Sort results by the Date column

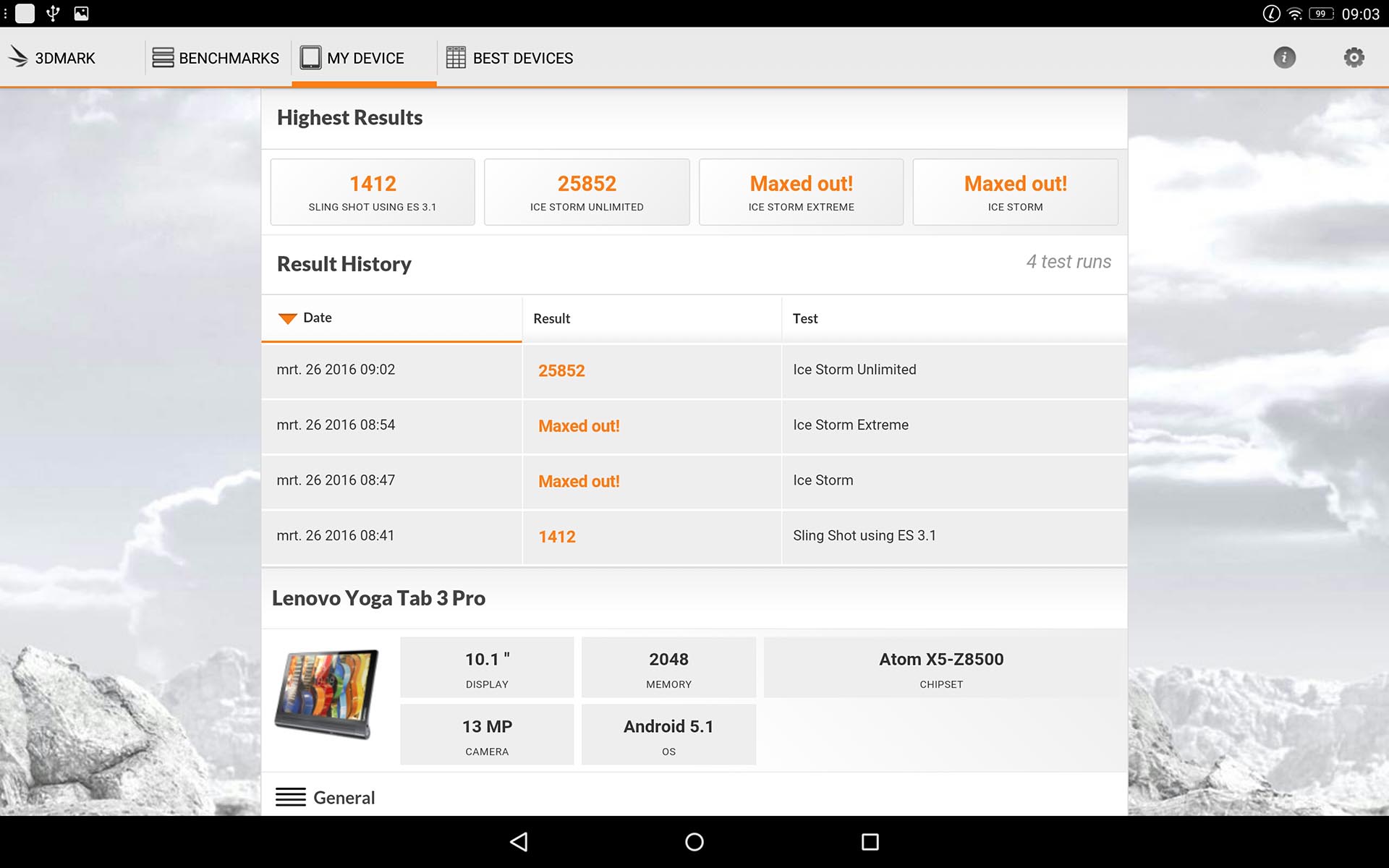391,318
